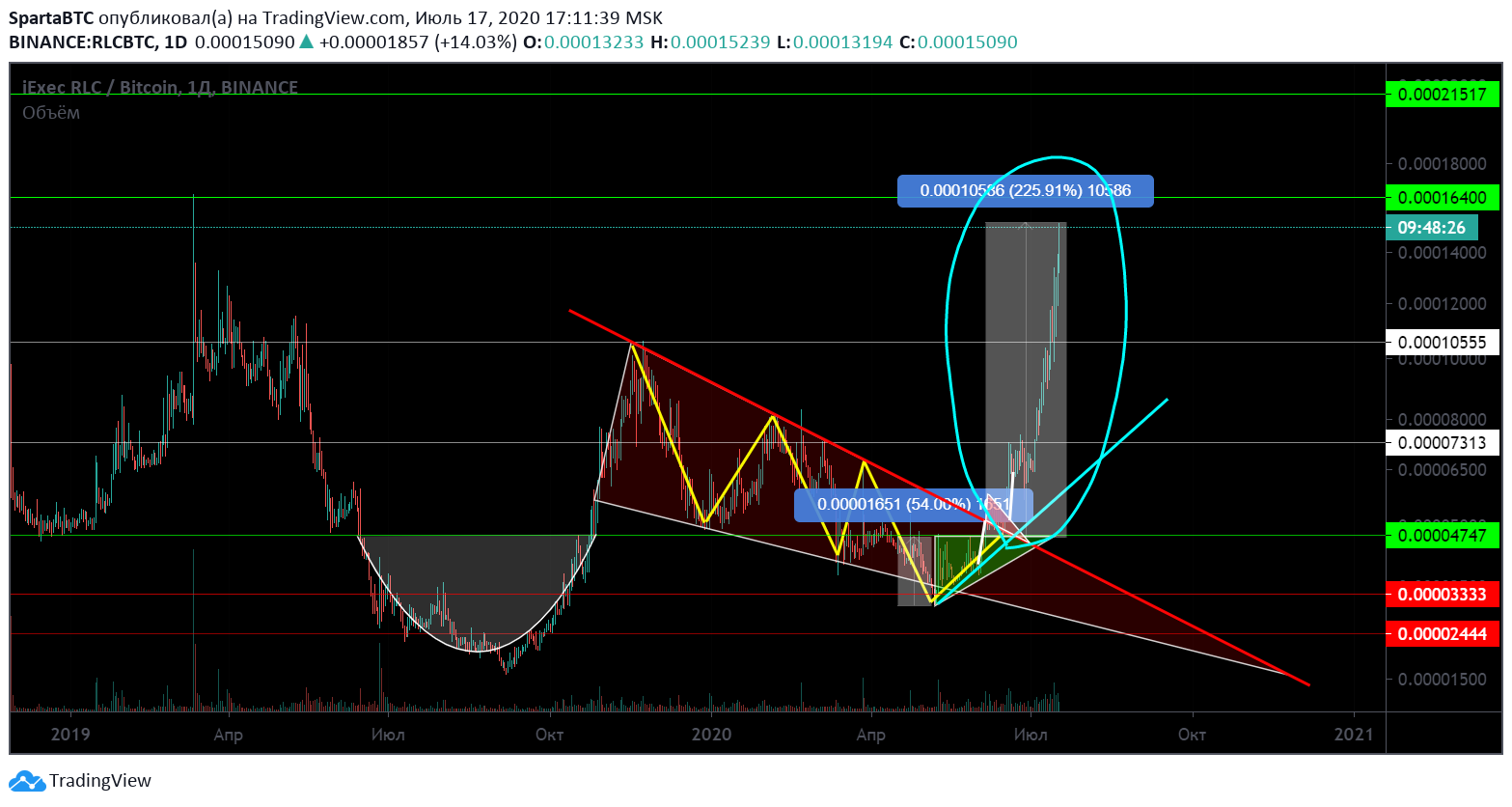Click the 54.00% measurement label
1512x807 pixels.
pyautogui.click(x=913, y=504)
